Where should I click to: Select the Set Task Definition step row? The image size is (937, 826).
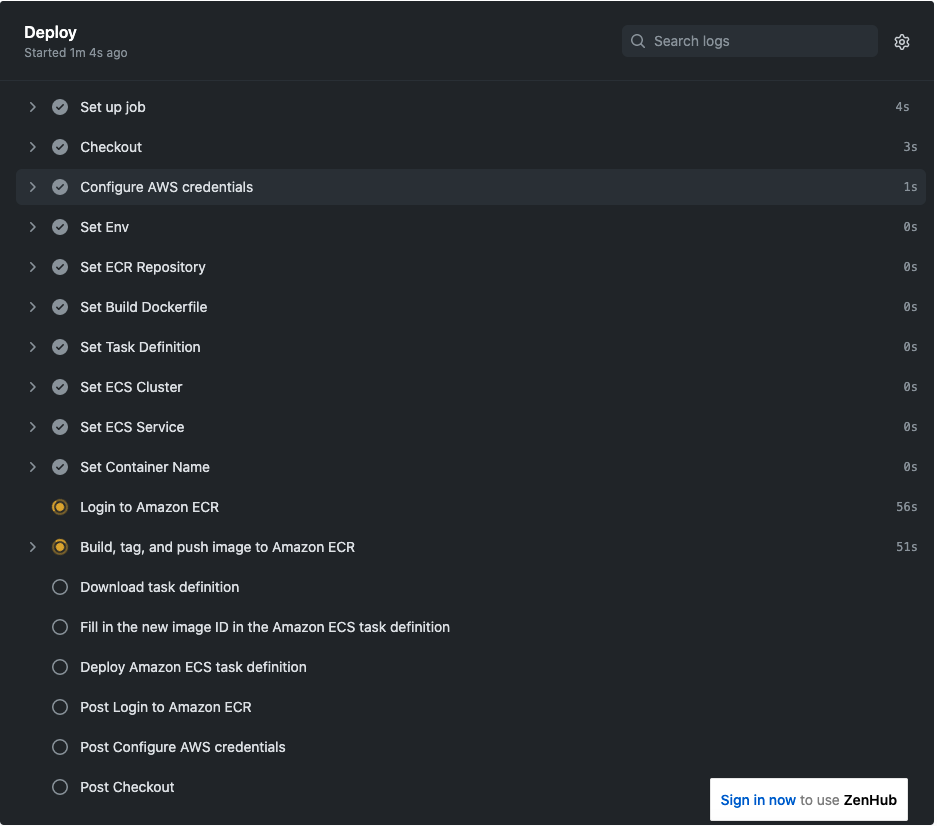click(470, 347)
